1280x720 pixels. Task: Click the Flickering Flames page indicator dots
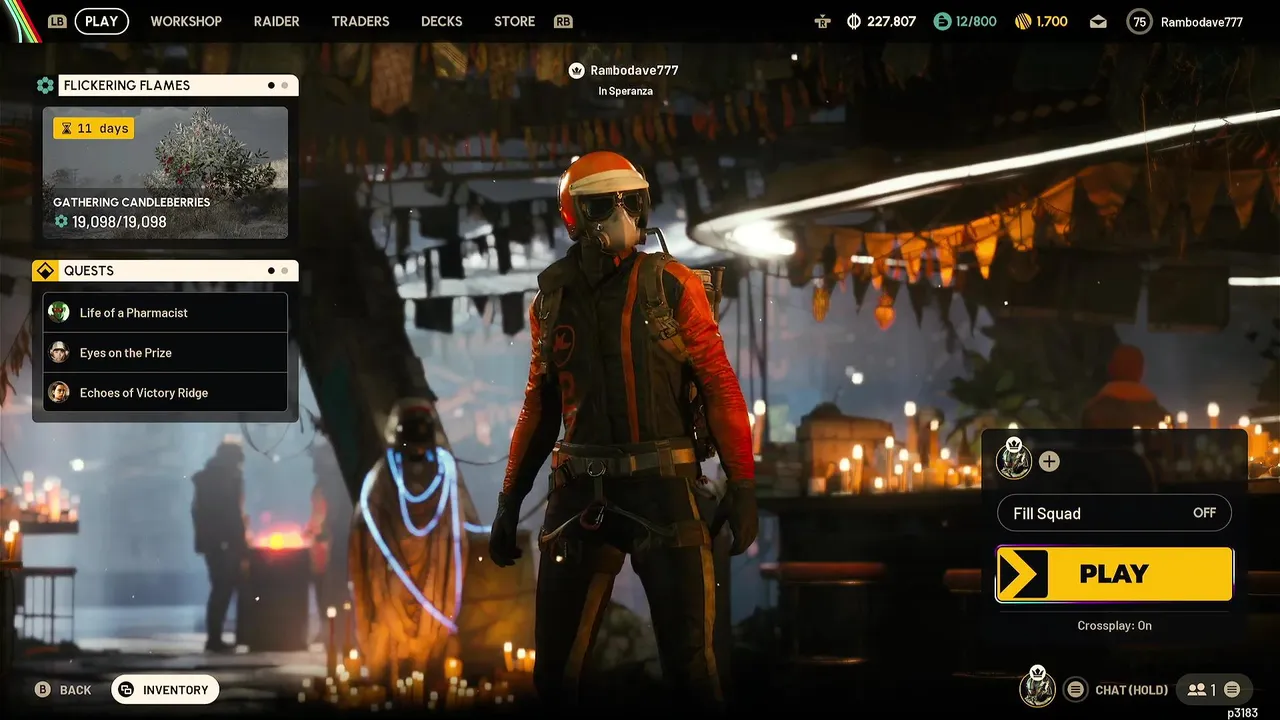[x=278, y=85]
